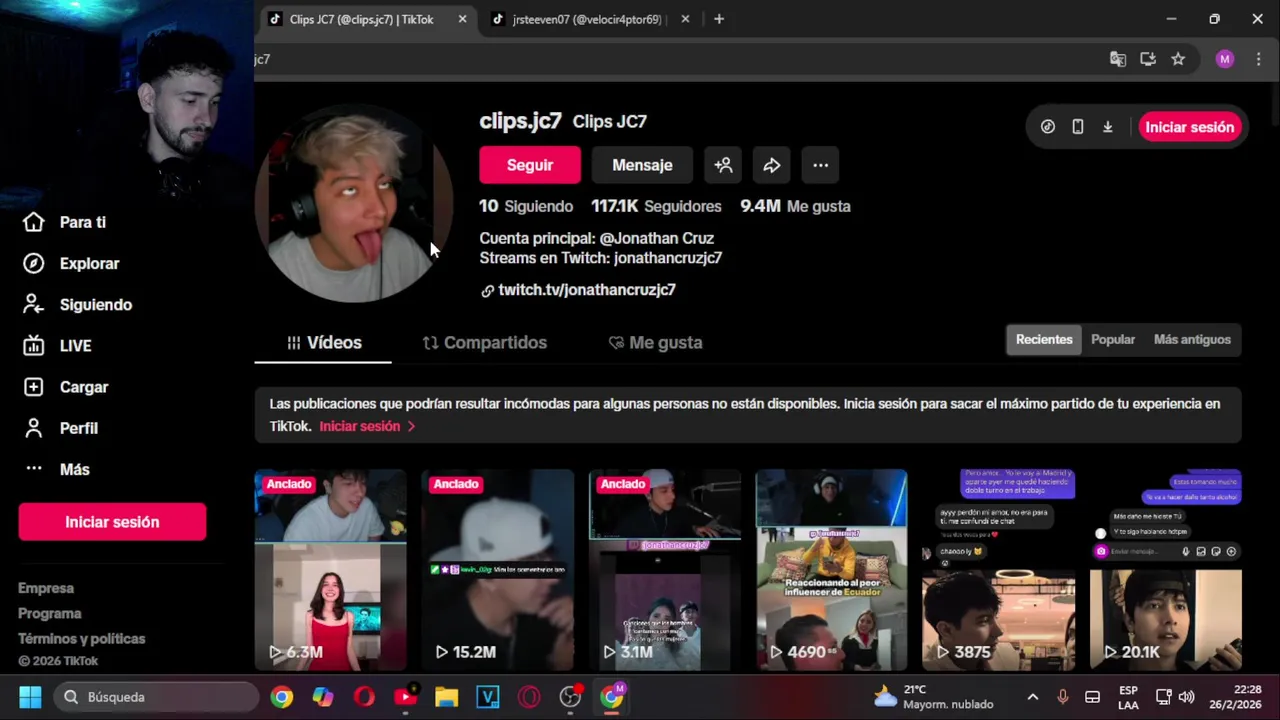
Task: Click the Para ti home icon
Action: point(34,222)
